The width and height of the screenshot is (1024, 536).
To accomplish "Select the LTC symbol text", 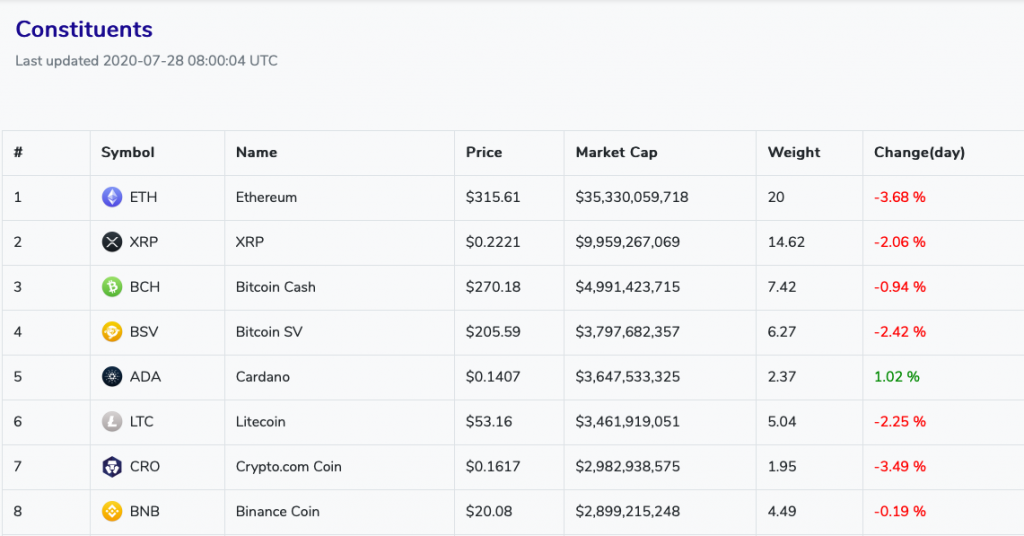I will (141, 422).
